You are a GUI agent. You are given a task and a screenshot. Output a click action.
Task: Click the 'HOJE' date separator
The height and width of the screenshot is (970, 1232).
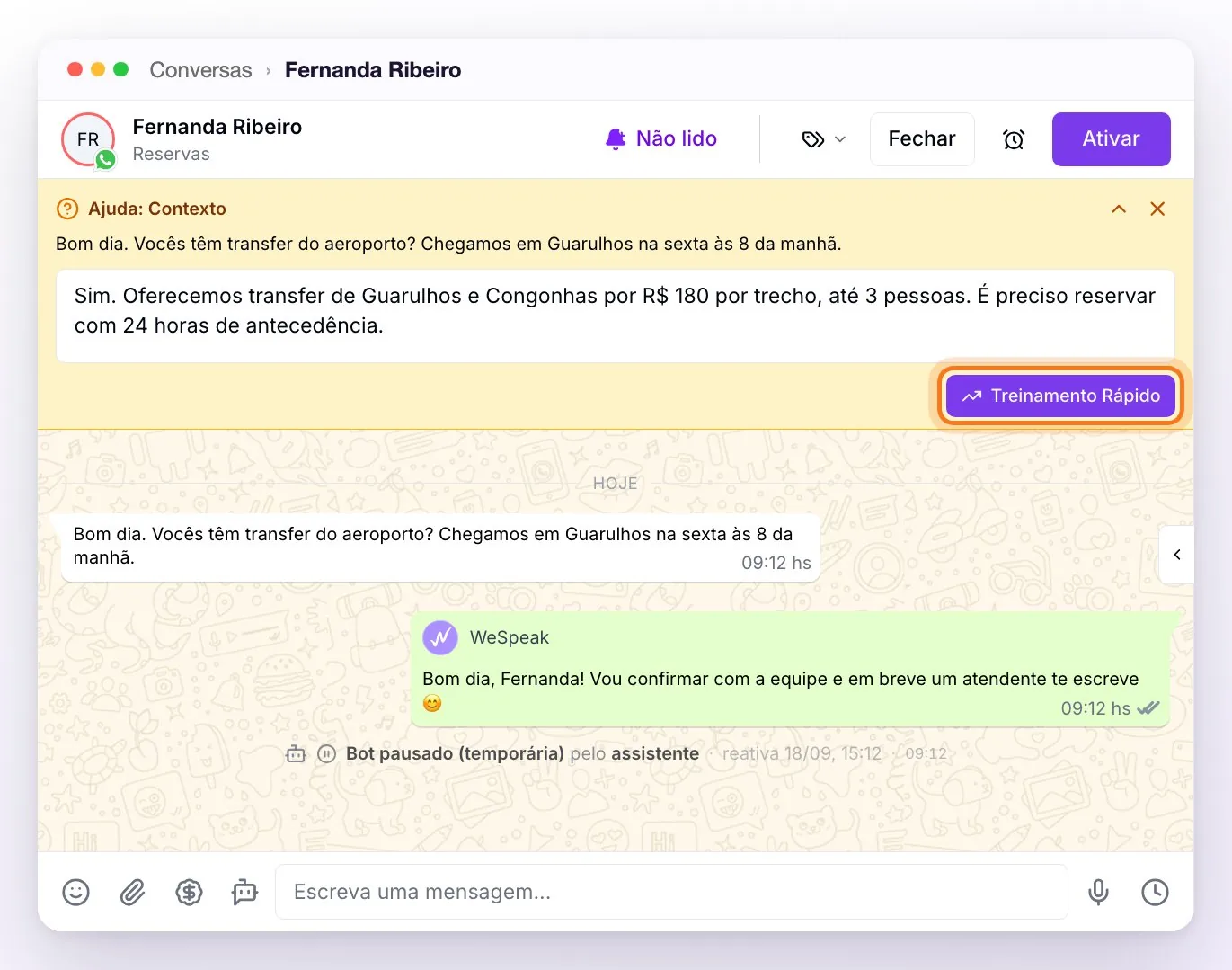coord(615,484)
